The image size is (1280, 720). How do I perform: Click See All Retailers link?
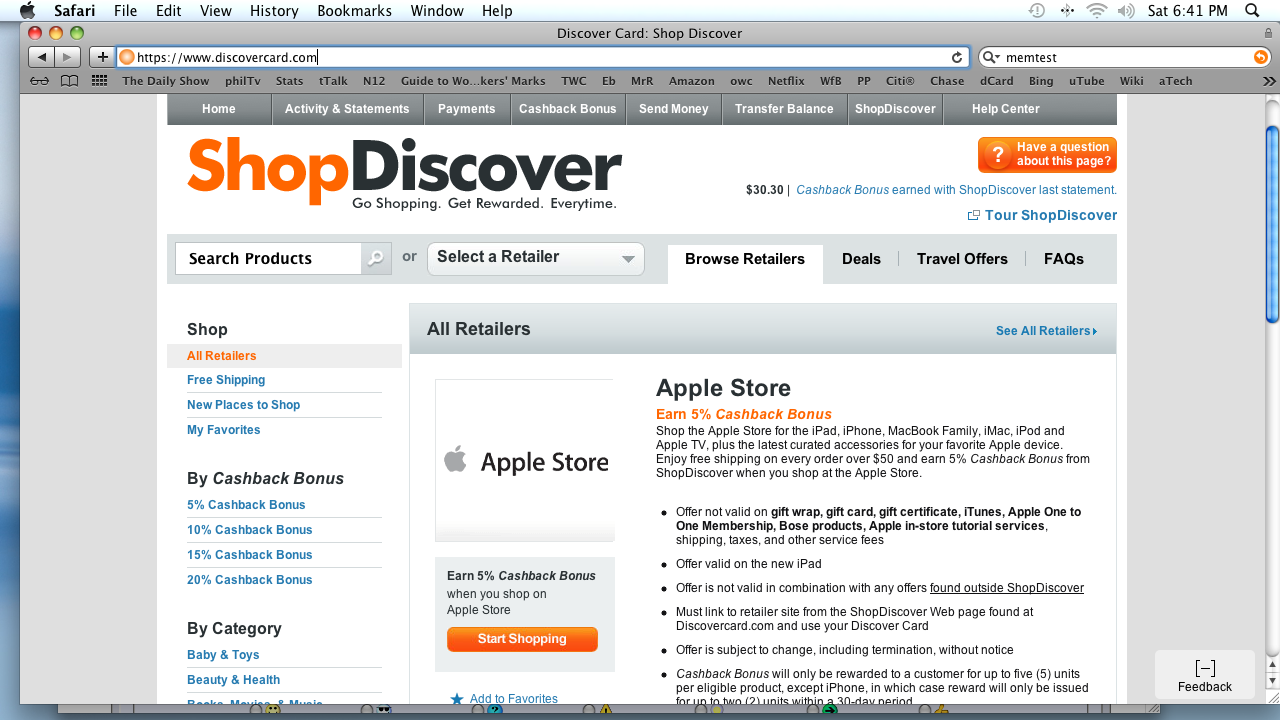[1046, 331]
